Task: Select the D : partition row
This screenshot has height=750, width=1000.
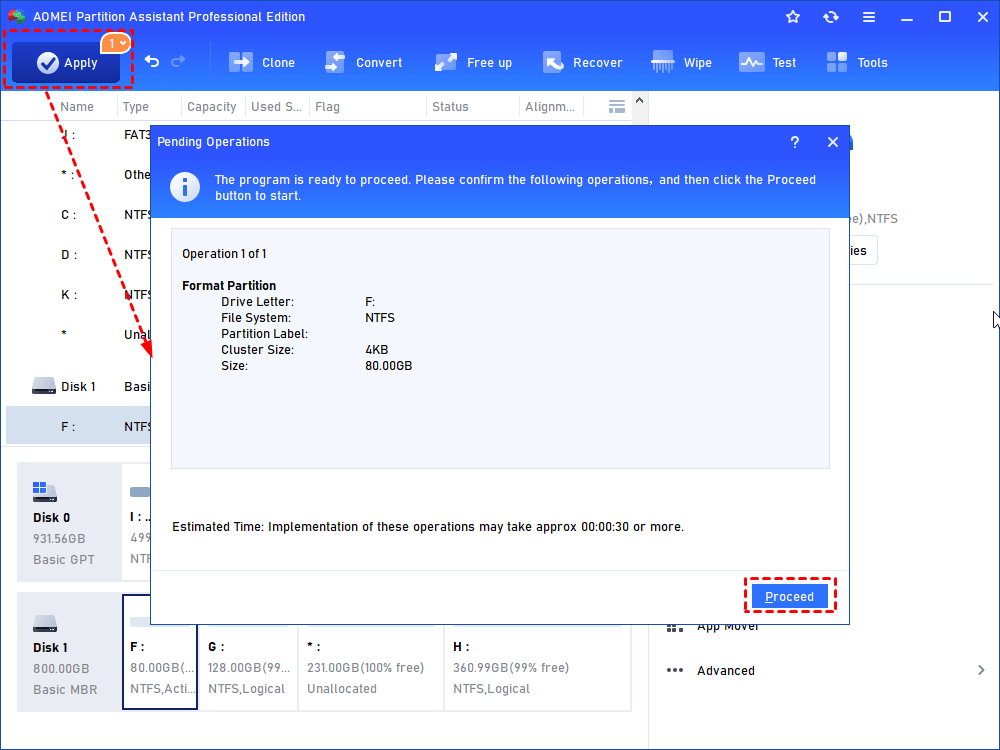Action: [x=78, y=254]
